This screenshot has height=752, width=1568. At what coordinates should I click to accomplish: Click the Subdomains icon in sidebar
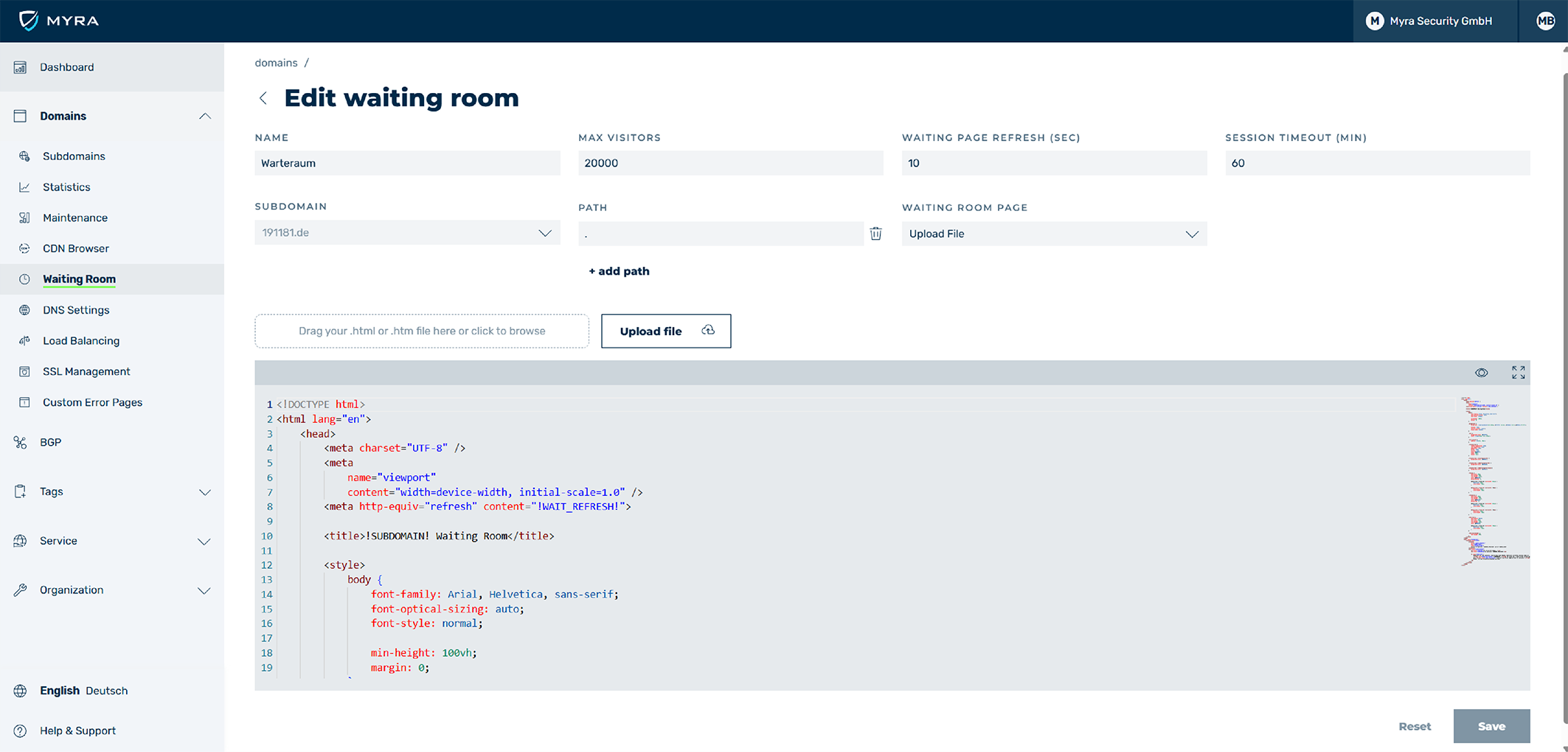(24, 156)
